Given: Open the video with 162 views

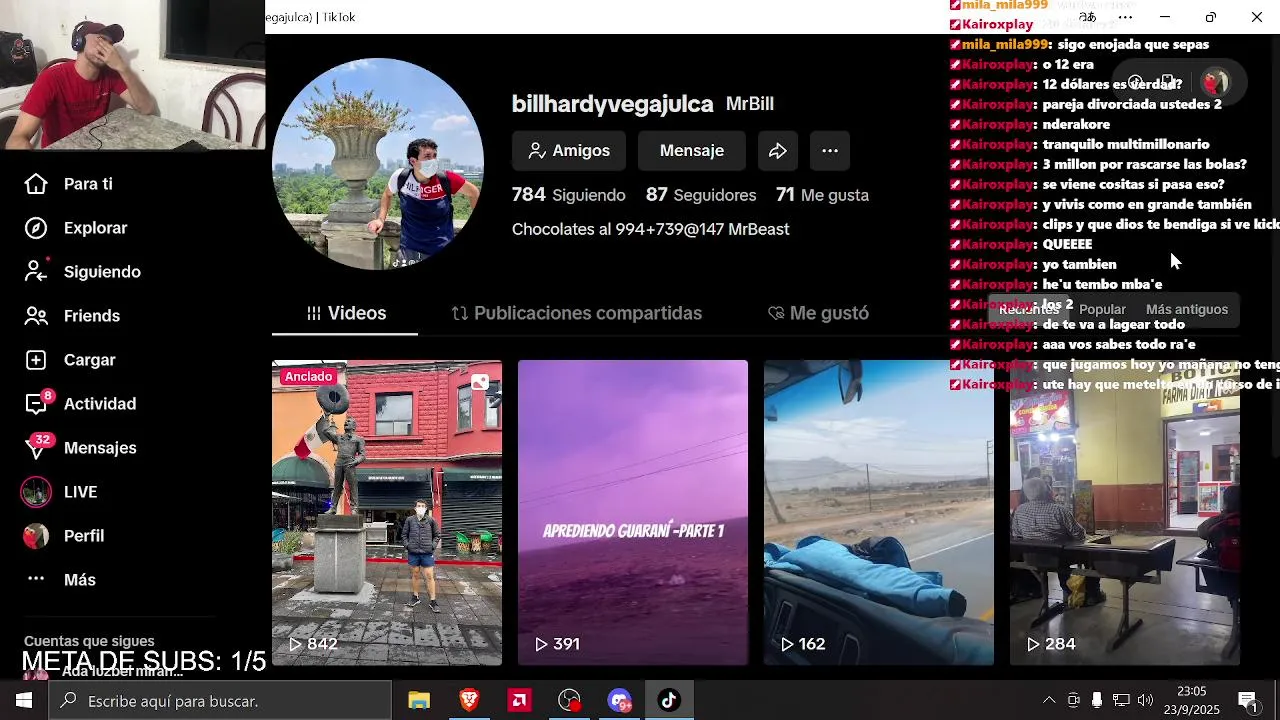Looking at the screenshot, I should (x=879, y=512).
